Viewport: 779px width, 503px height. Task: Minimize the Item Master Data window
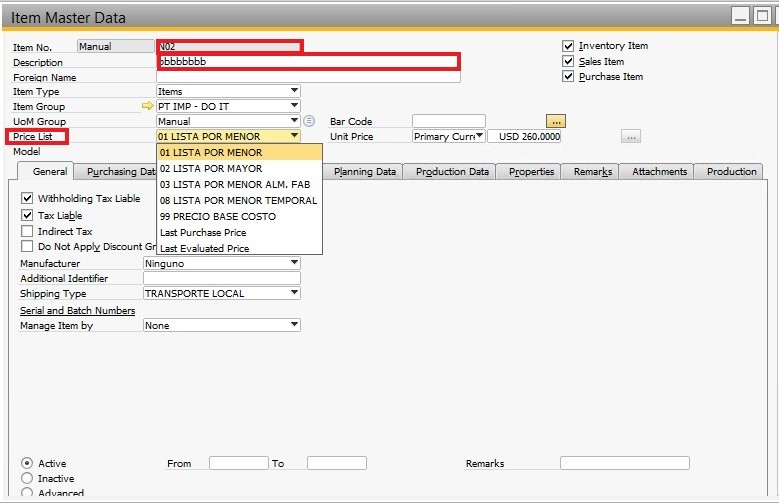(739, 16)
